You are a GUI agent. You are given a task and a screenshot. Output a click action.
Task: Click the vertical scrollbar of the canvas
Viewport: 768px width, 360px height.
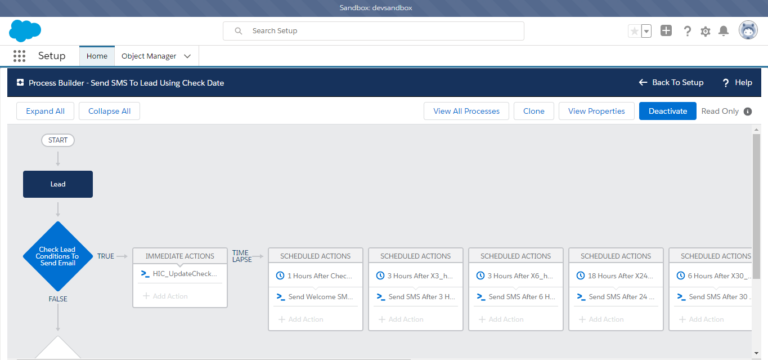pos(756,206)
